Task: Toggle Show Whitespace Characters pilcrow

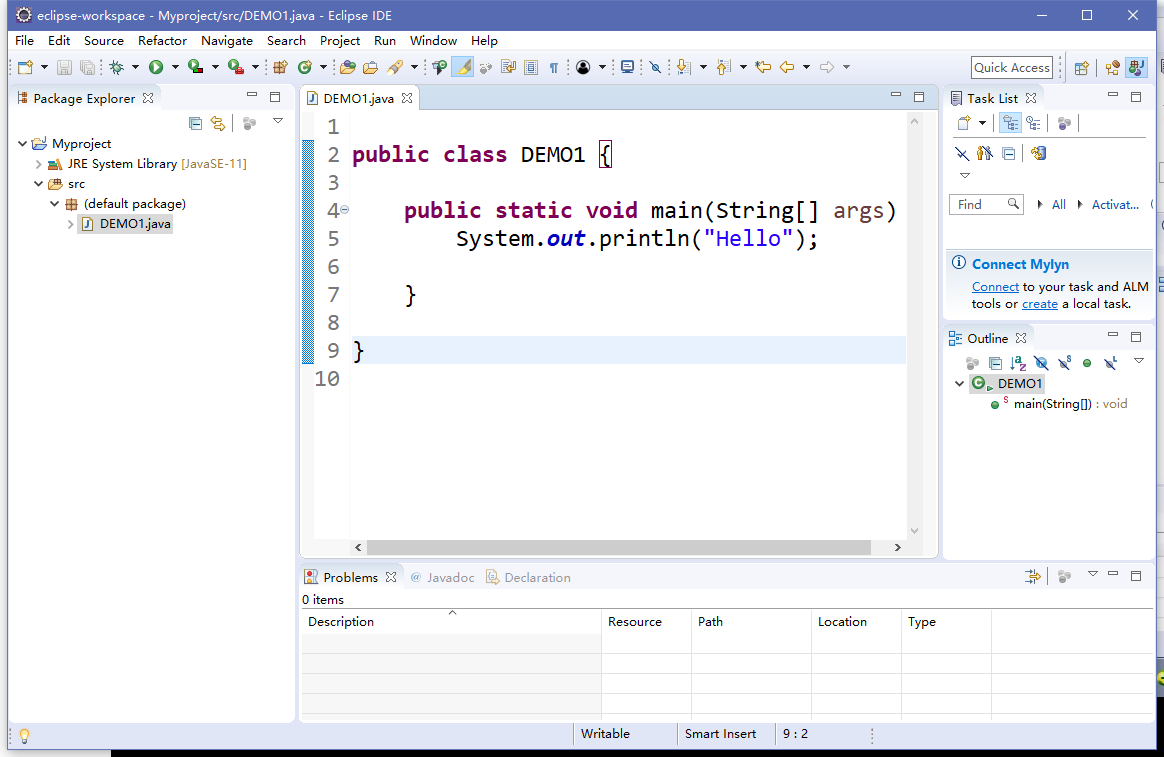Action: tap(554, 68)
